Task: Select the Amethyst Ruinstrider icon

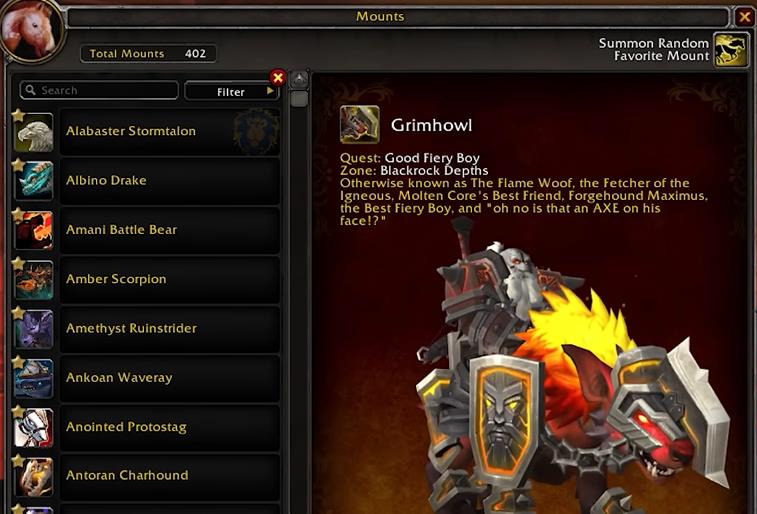Action: [34, 329]
